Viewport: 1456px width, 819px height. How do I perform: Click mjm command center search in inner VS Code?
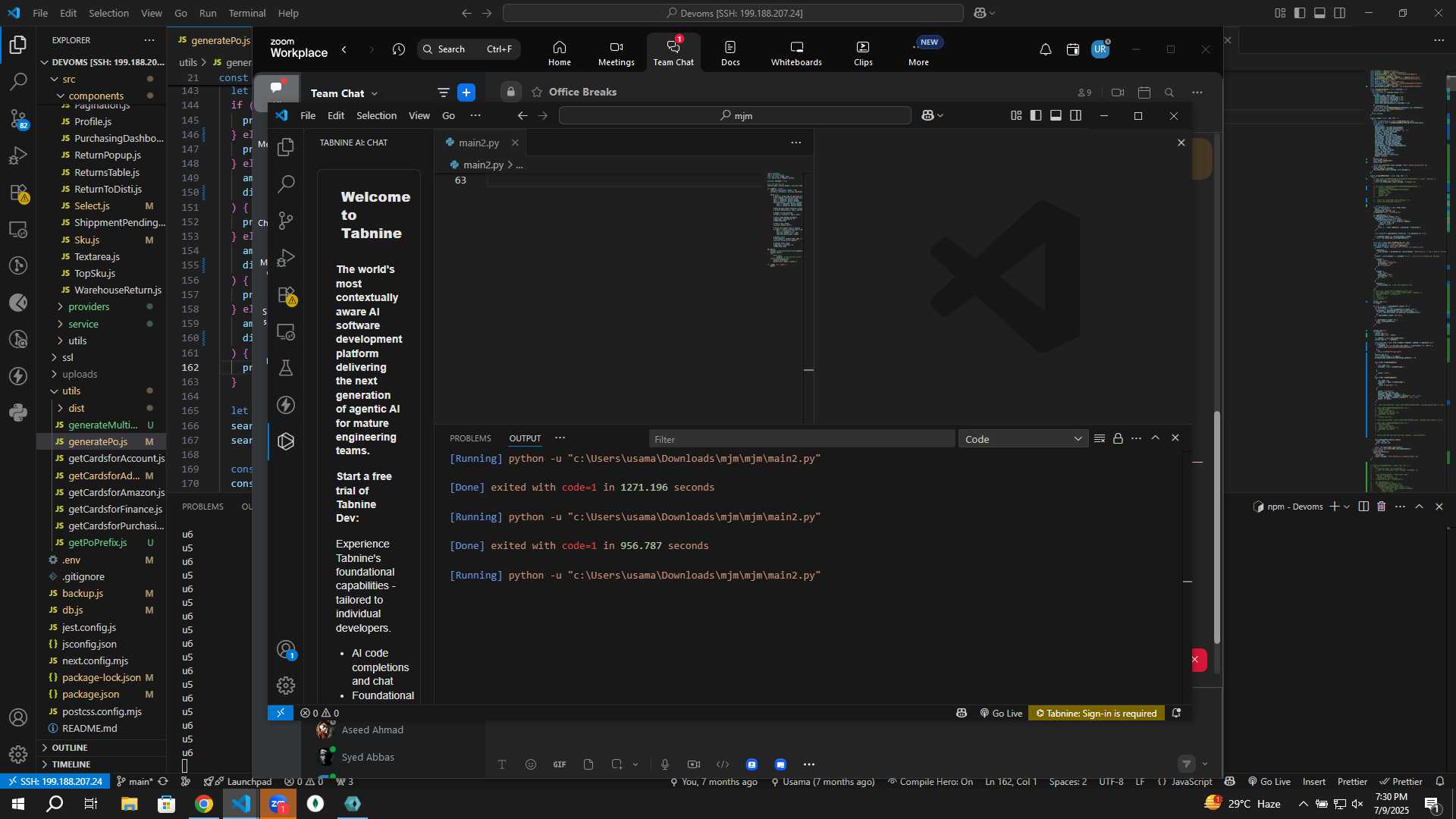[735, 115]
